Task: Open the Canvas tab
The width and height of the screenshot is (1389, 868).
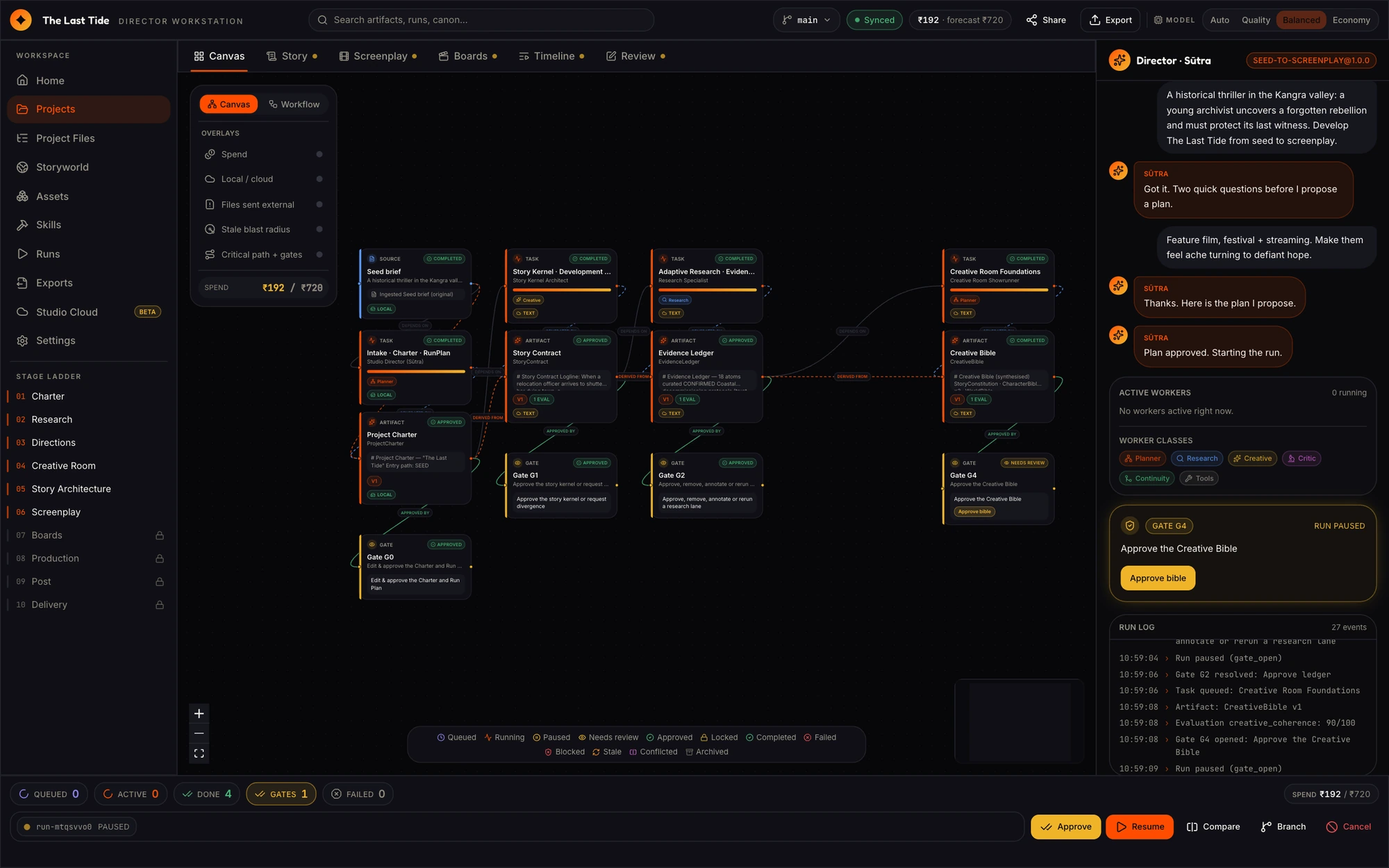Action: click(x=219, y=56)
